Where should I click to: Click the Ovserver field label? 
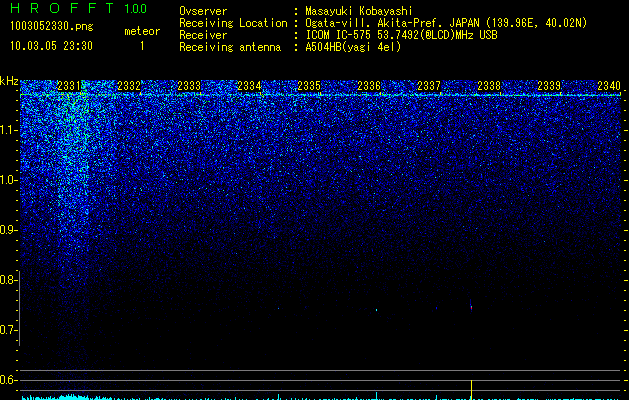pos(203,11)
